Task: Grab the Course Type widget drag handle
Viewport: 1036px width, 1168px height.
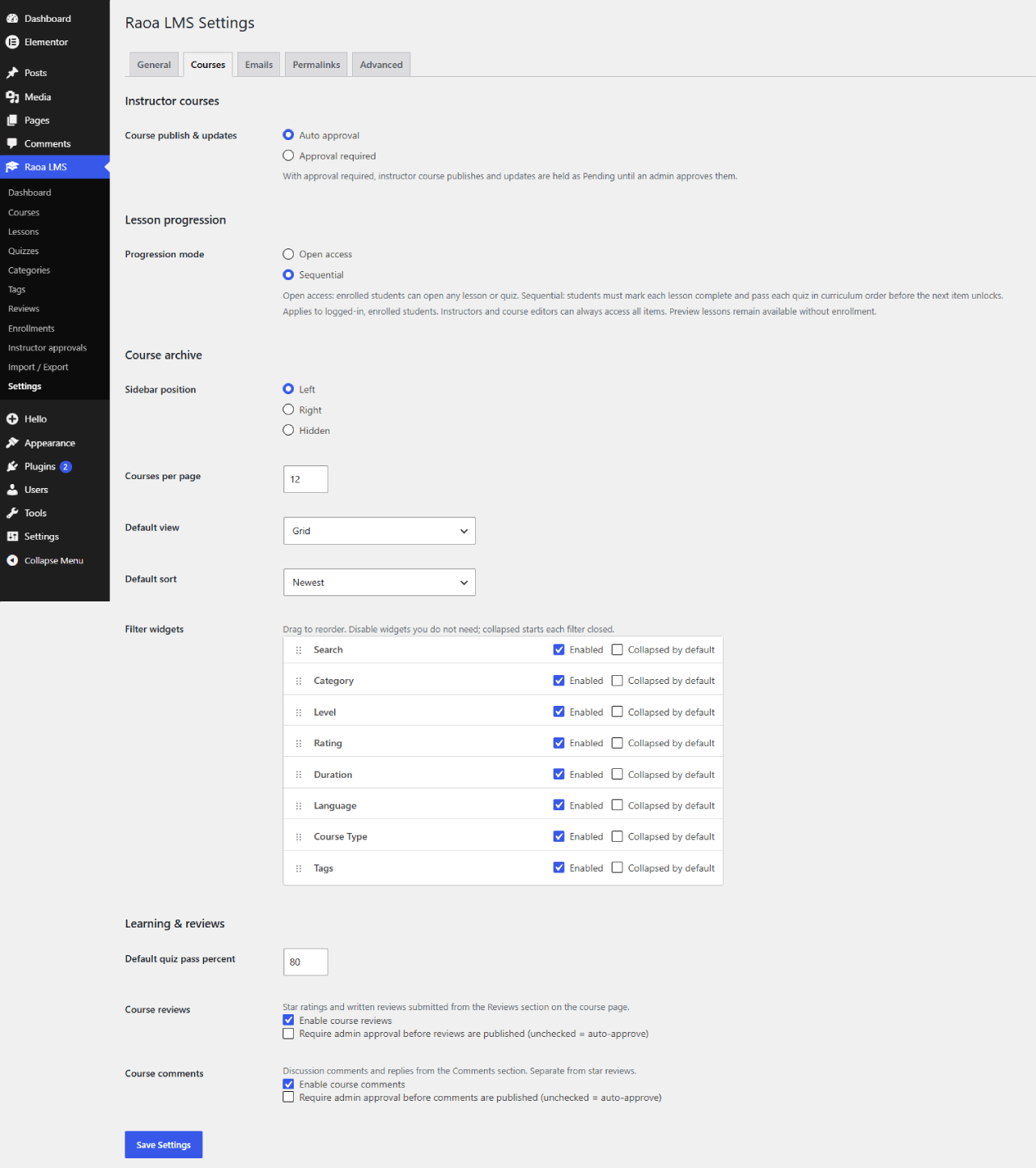Action: coord(299,837)
